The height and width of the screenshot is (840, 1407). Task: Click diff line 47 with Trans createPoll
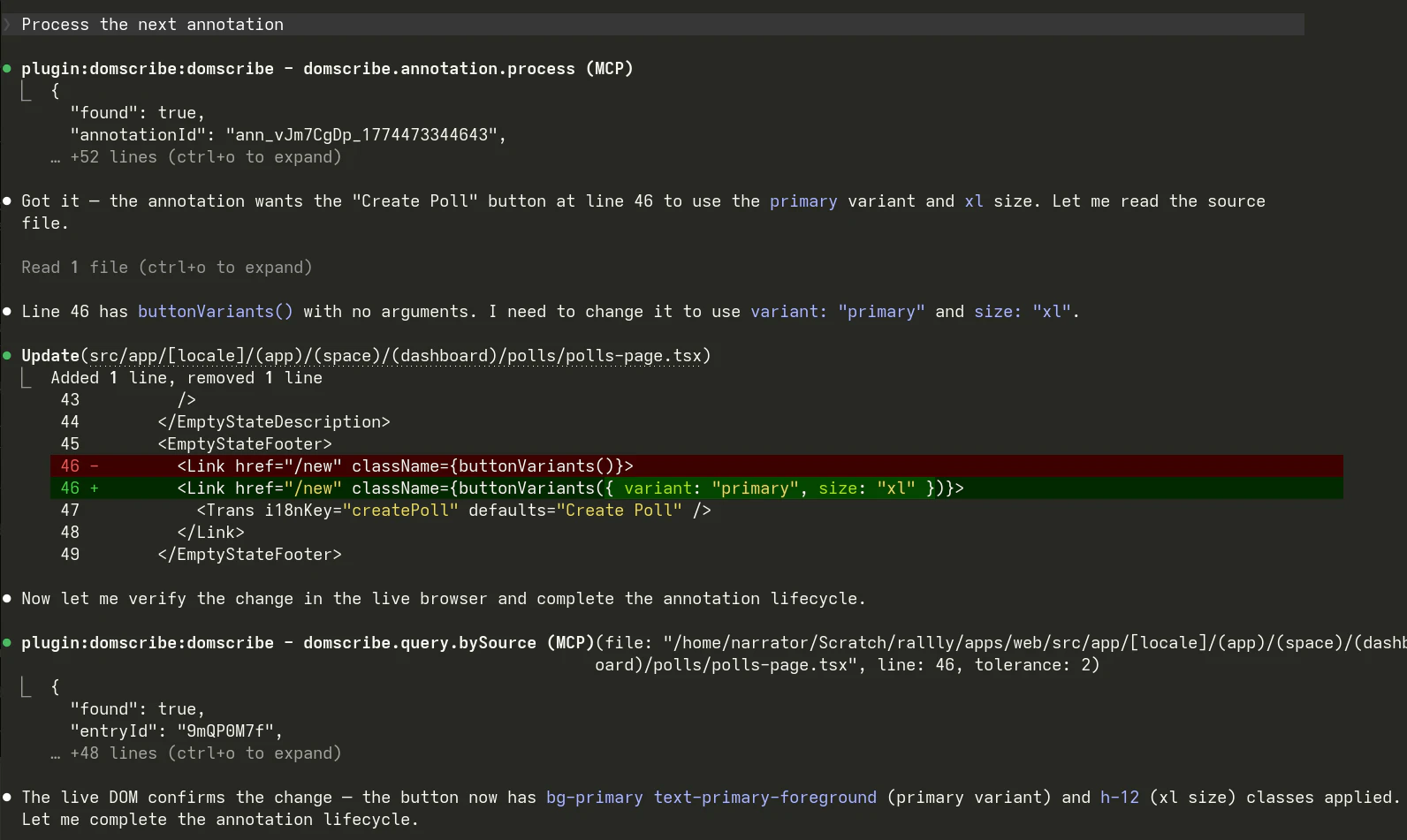click(386, 511)
